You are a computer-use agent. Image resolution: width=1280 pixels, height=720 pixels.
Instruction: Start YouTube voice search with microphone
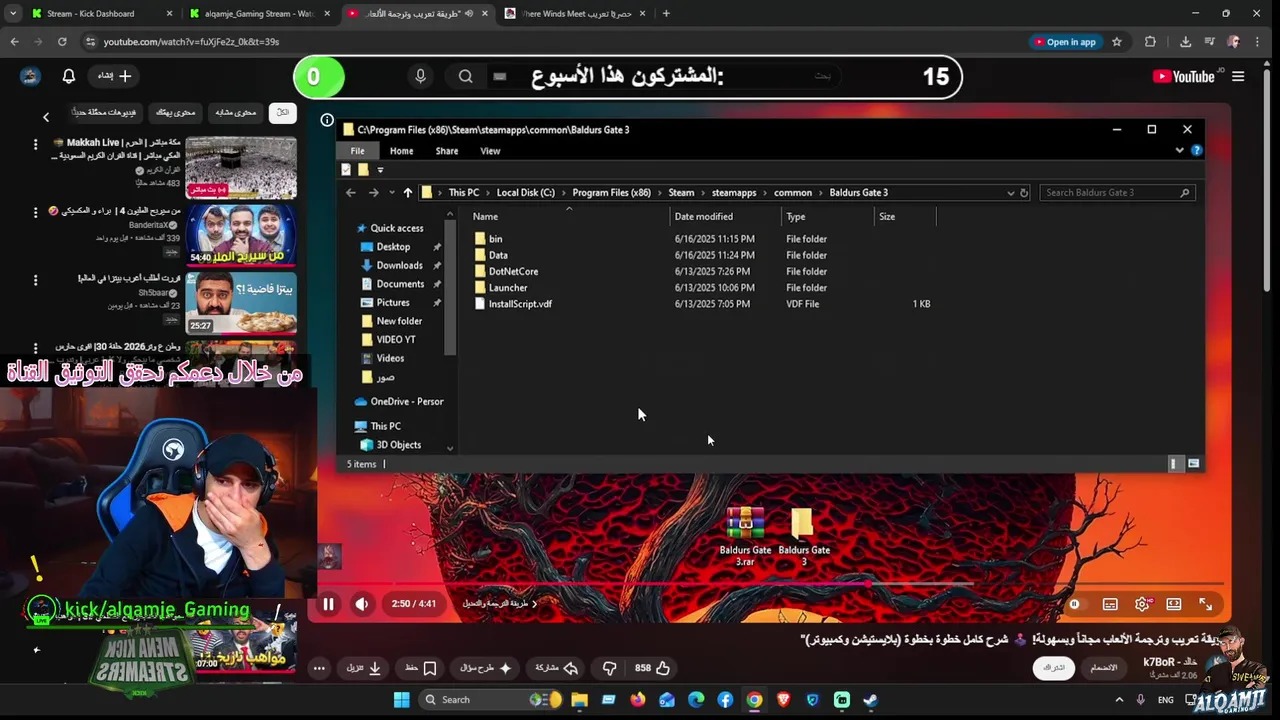point(420,76)
